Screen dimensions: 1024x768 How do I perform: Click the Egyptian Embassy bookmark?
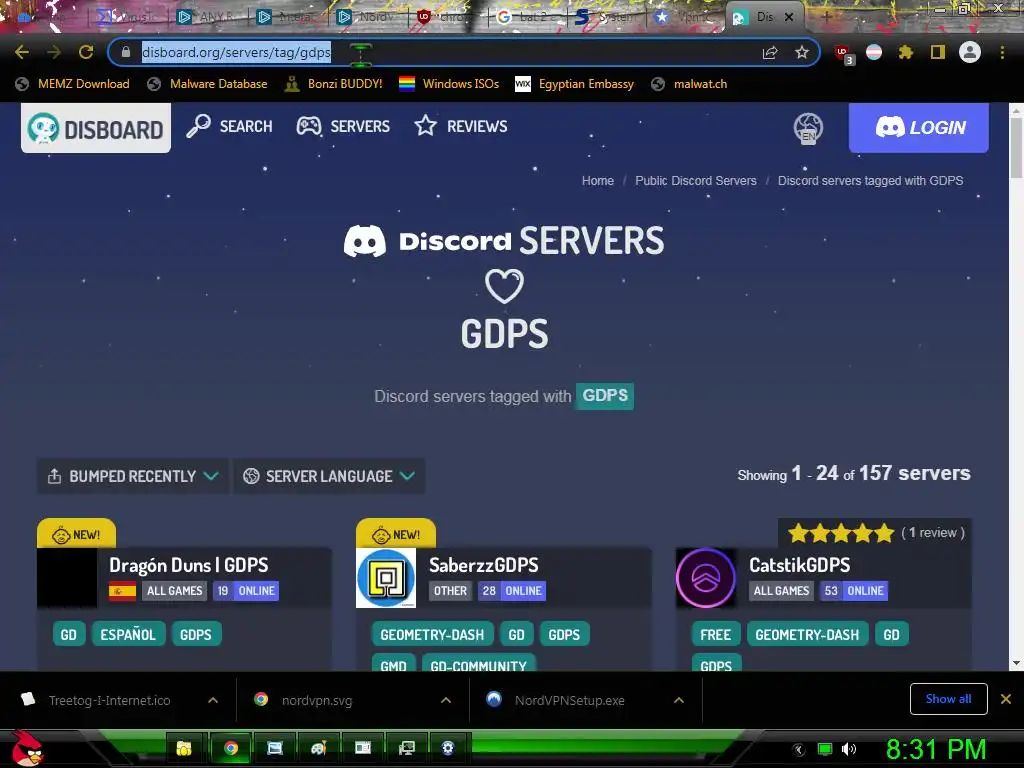point(574,84)
